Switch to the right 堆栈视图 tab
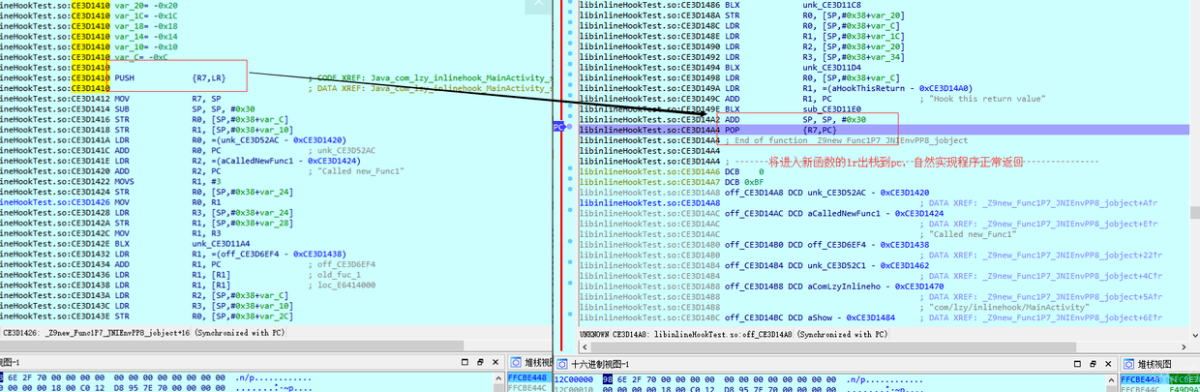This screenshot has height=392, width=1200. click(x=1155, y=363)
